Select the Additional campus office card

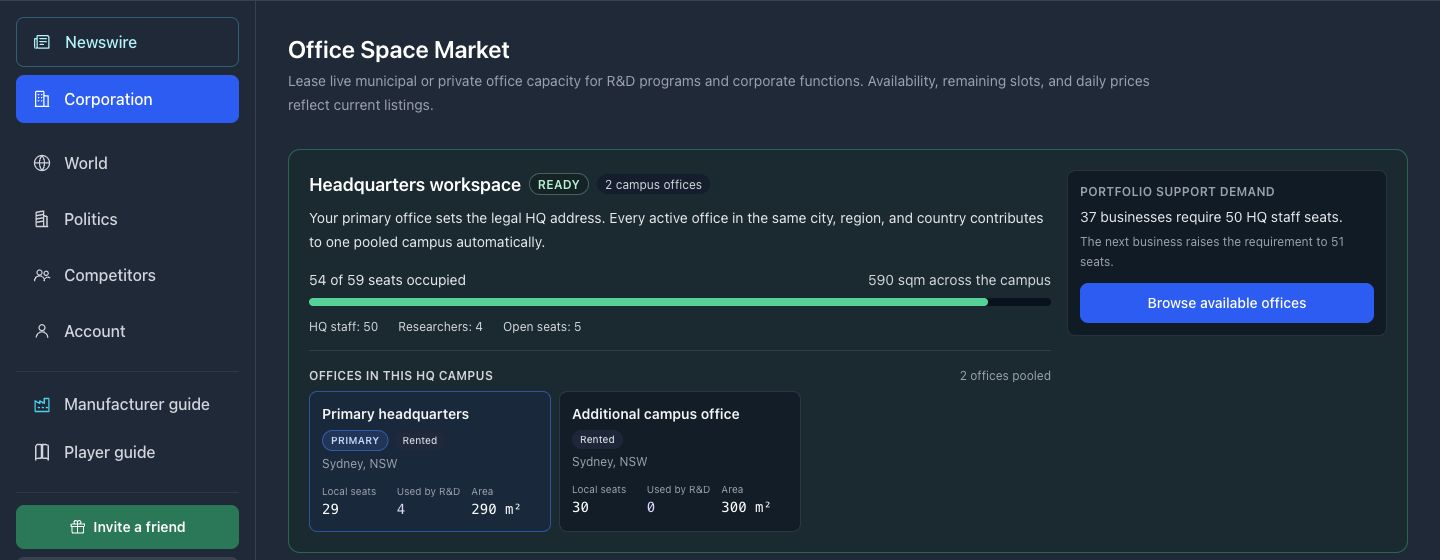point(680,461)
